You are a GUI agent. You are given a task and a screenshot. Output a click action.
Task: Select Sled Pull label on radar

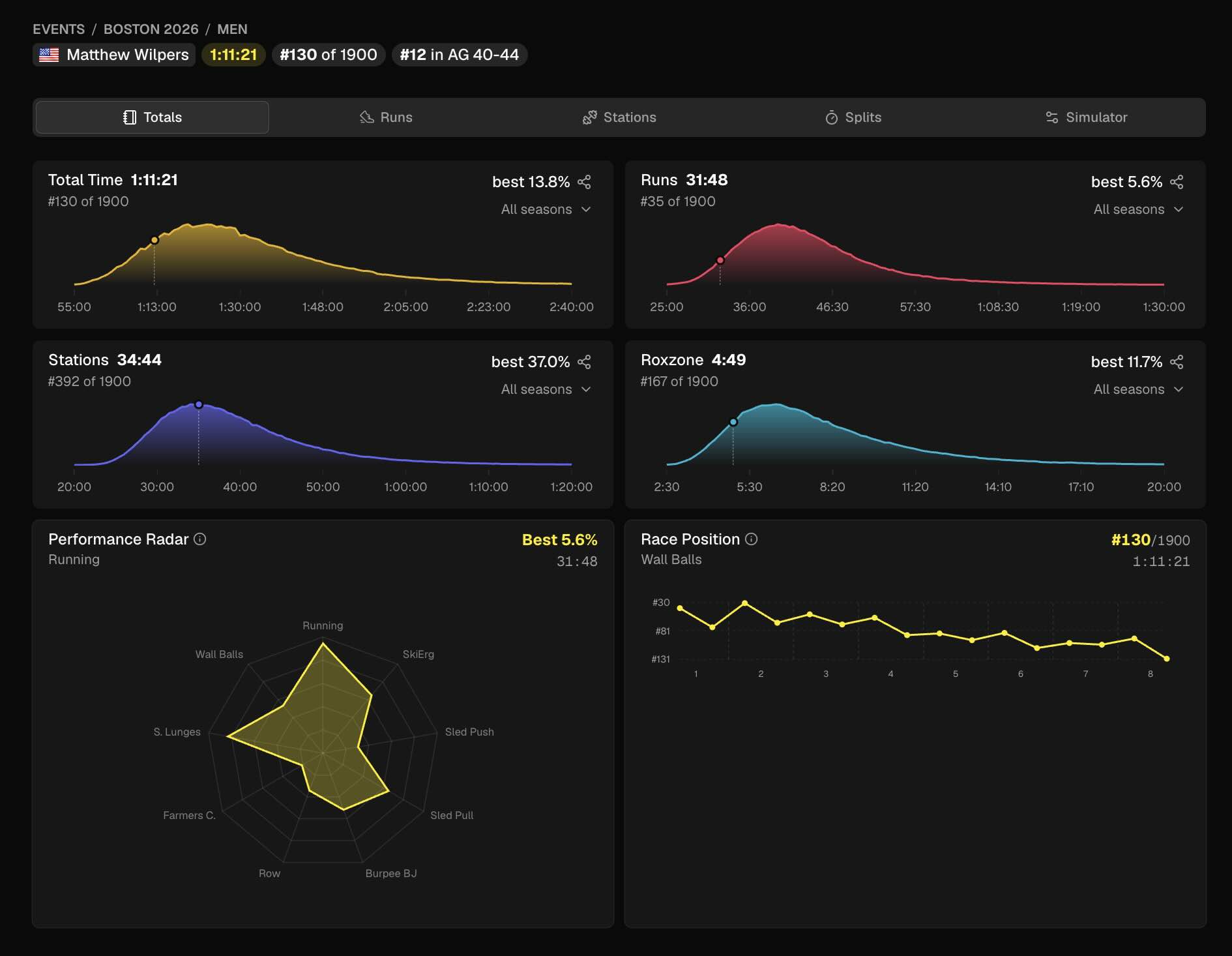pyautogui.click(x=452, y=815)
